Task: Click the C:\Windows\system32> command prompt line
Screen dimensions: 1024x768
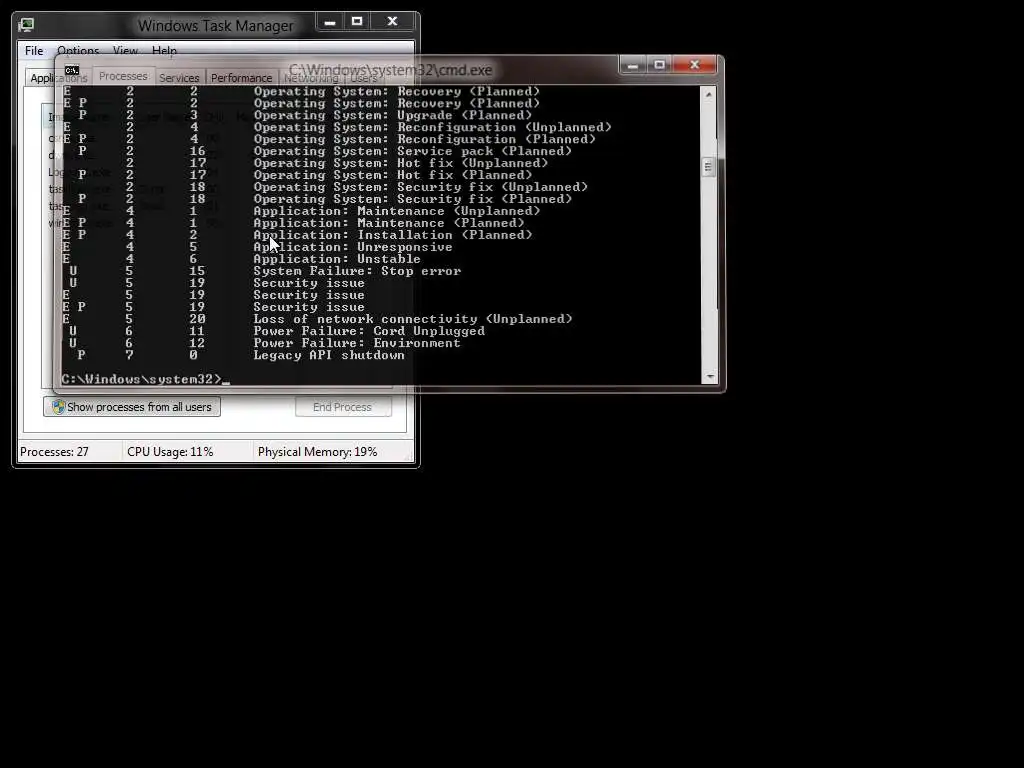Action: [x=145, y=379]
